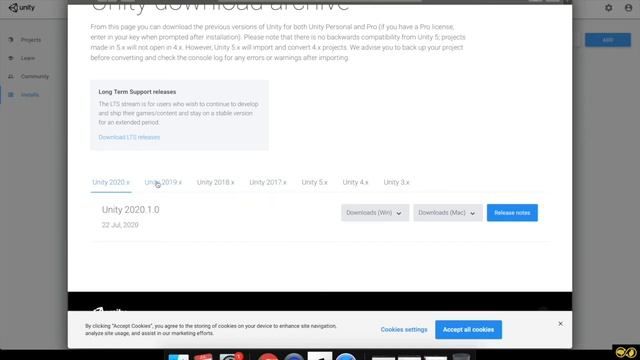This screenshot has height=360, width=640.
Task: Open the Unity Hub account icon
Action: pos(628,8)
